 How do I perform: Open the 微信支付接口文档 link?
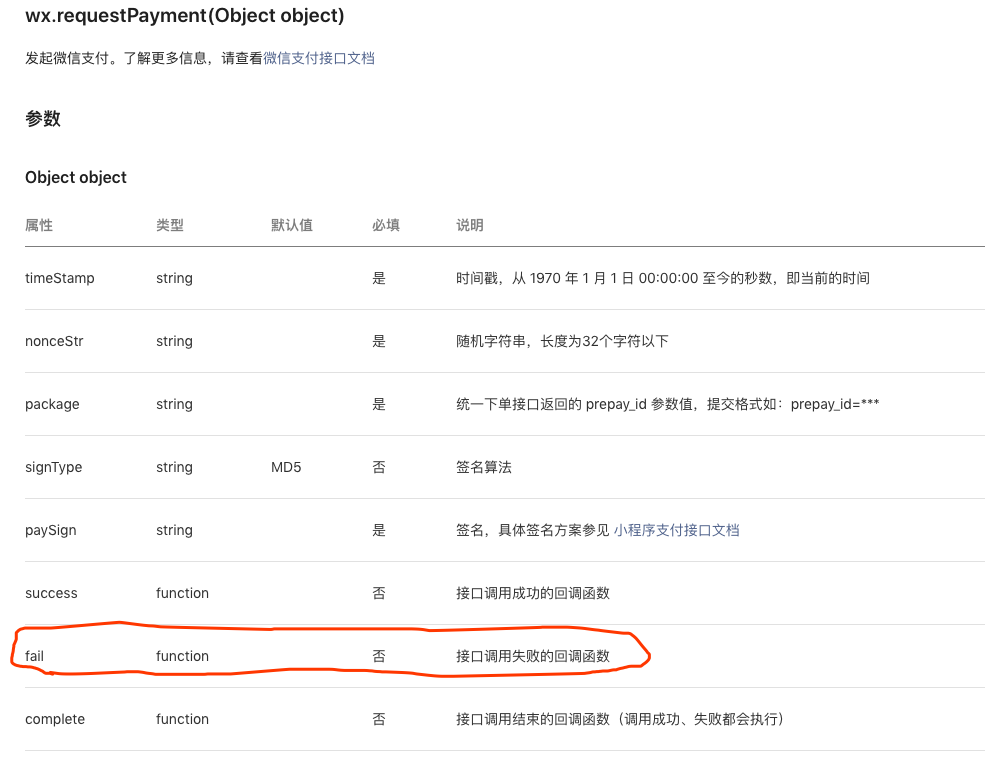click(319, 58)
